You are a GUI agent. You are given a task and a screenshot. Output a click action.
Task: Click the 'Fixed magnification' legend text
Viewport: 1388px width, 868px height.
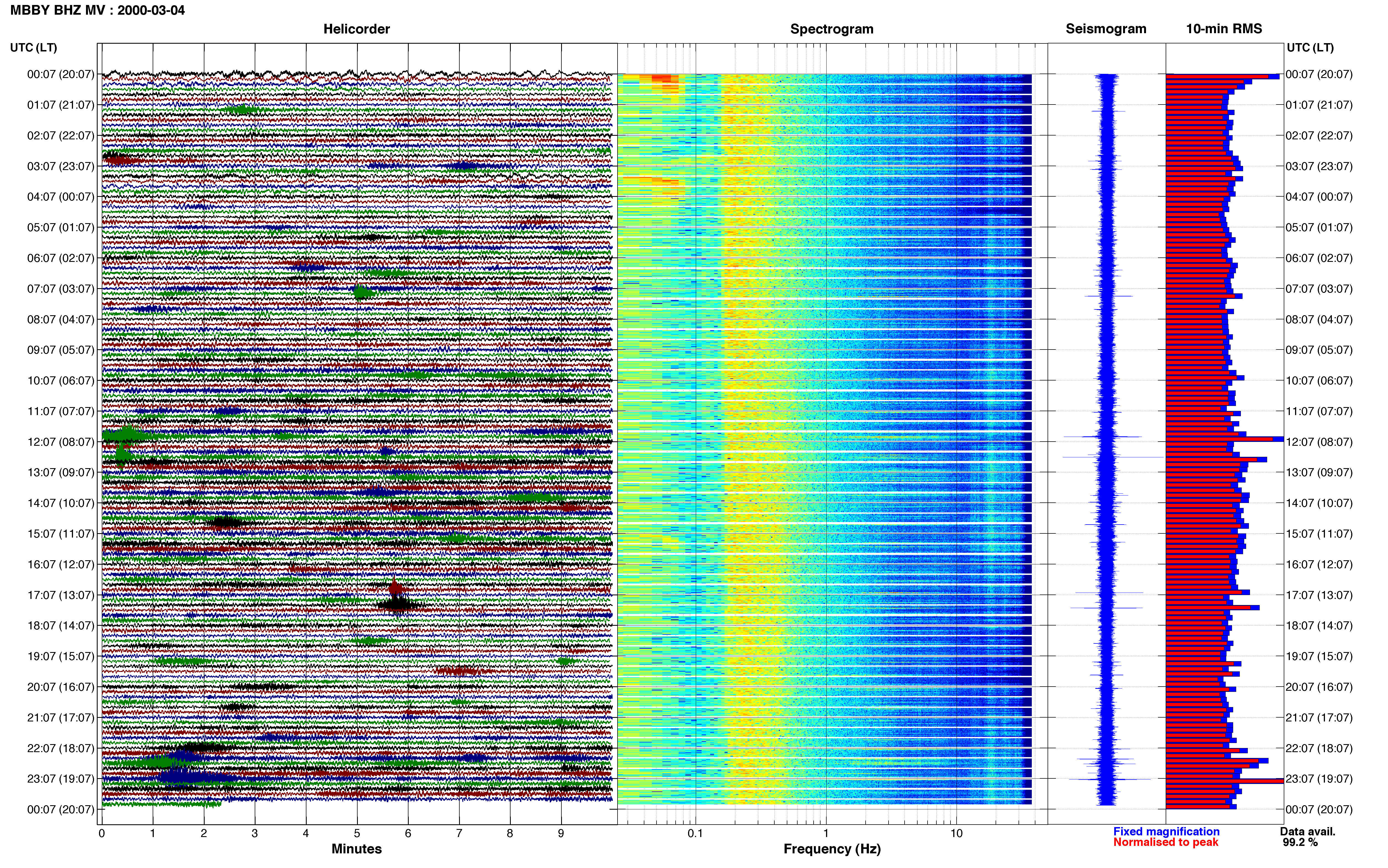click(x=1166, y=831)
